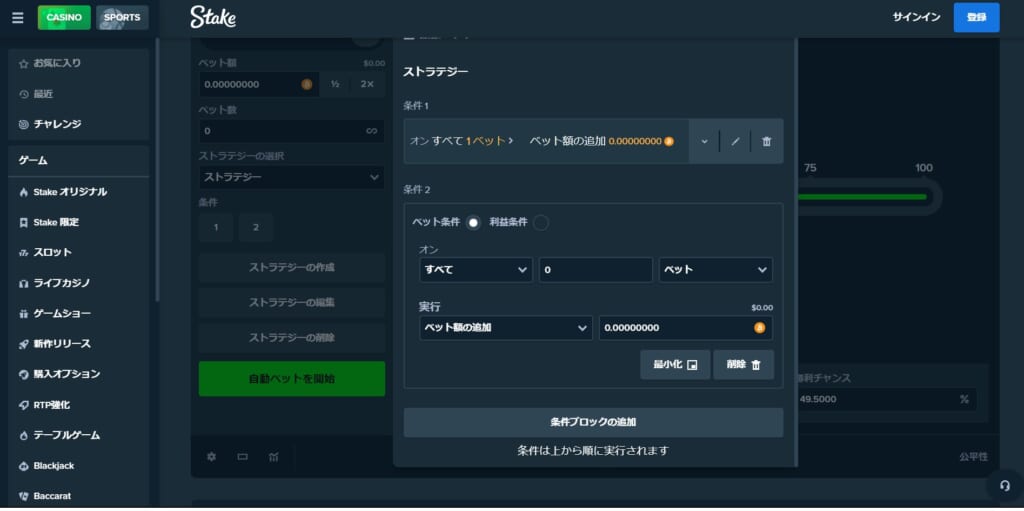The height and width of the screenshot is (511, 1024).
Task: Open the hamburger menu icon
Action: click(x=18, y=18)
